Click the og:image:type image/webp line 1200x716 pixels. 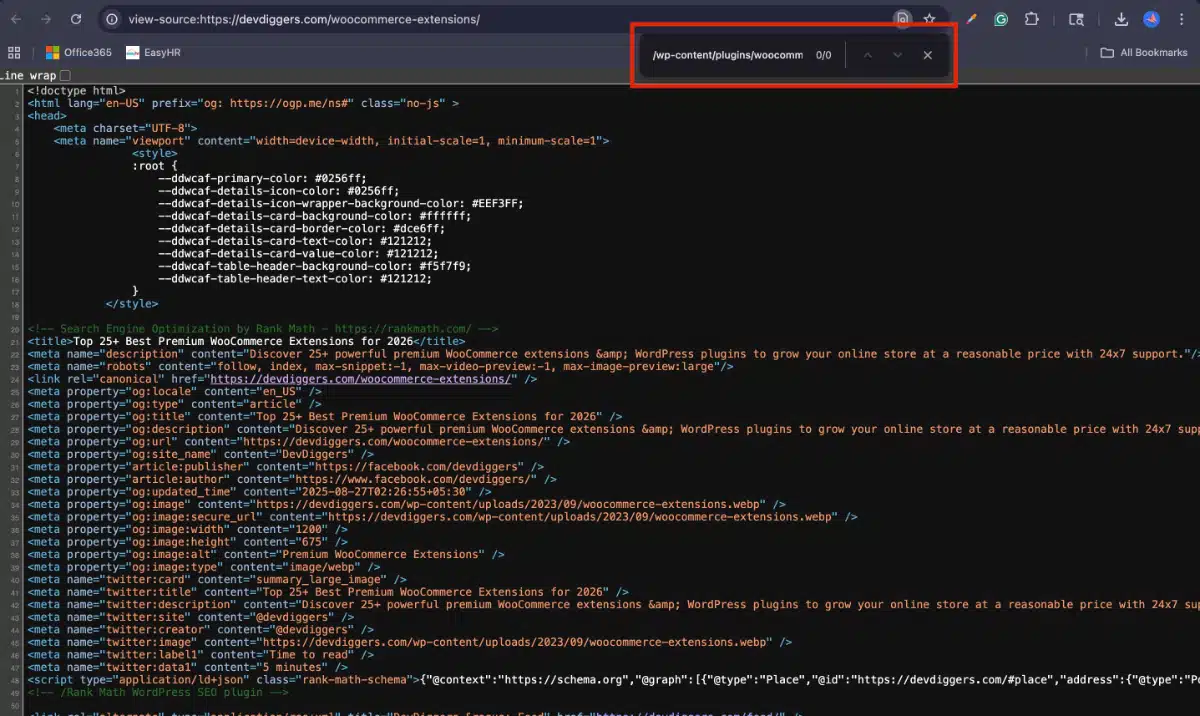(203, 567)
